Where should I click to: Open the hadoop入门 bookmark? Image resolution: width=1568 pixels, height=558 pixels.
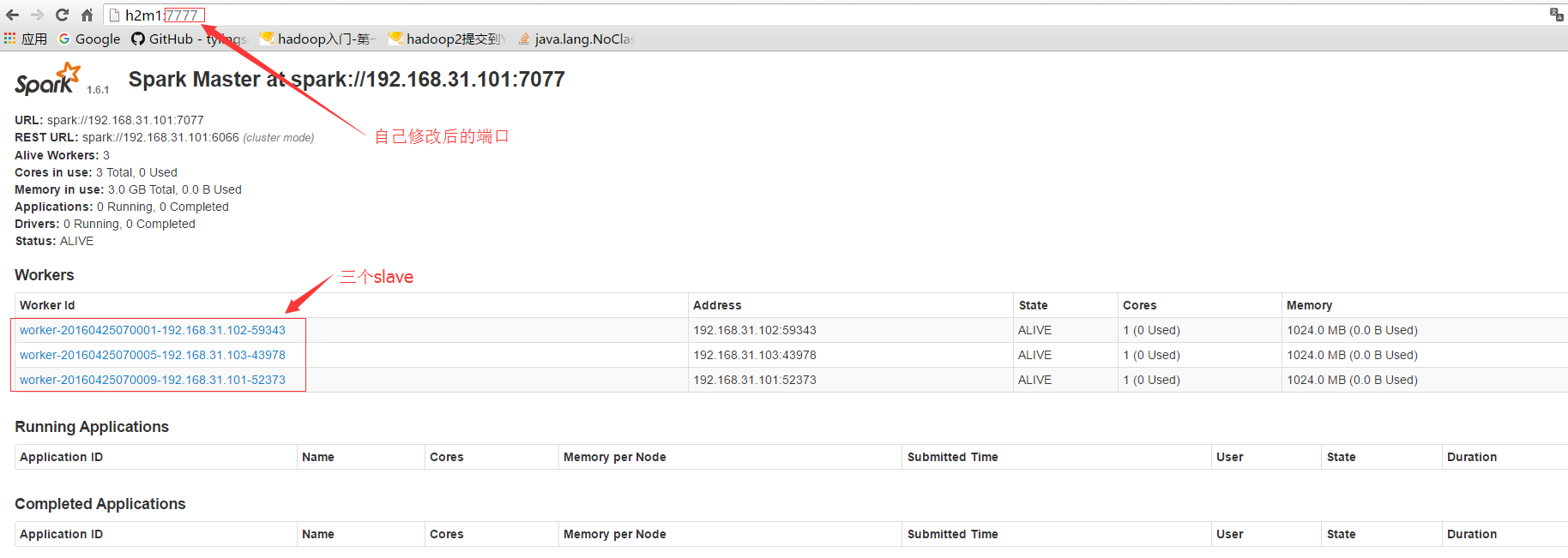pos(317,39)
